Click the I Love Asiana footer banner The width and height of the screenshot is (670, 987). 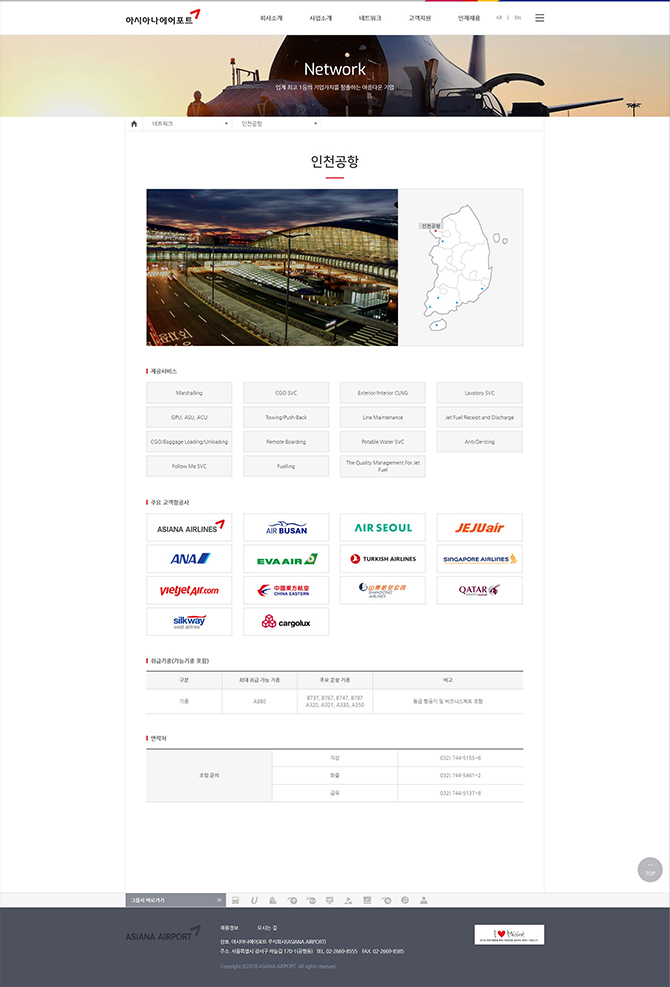509,934
